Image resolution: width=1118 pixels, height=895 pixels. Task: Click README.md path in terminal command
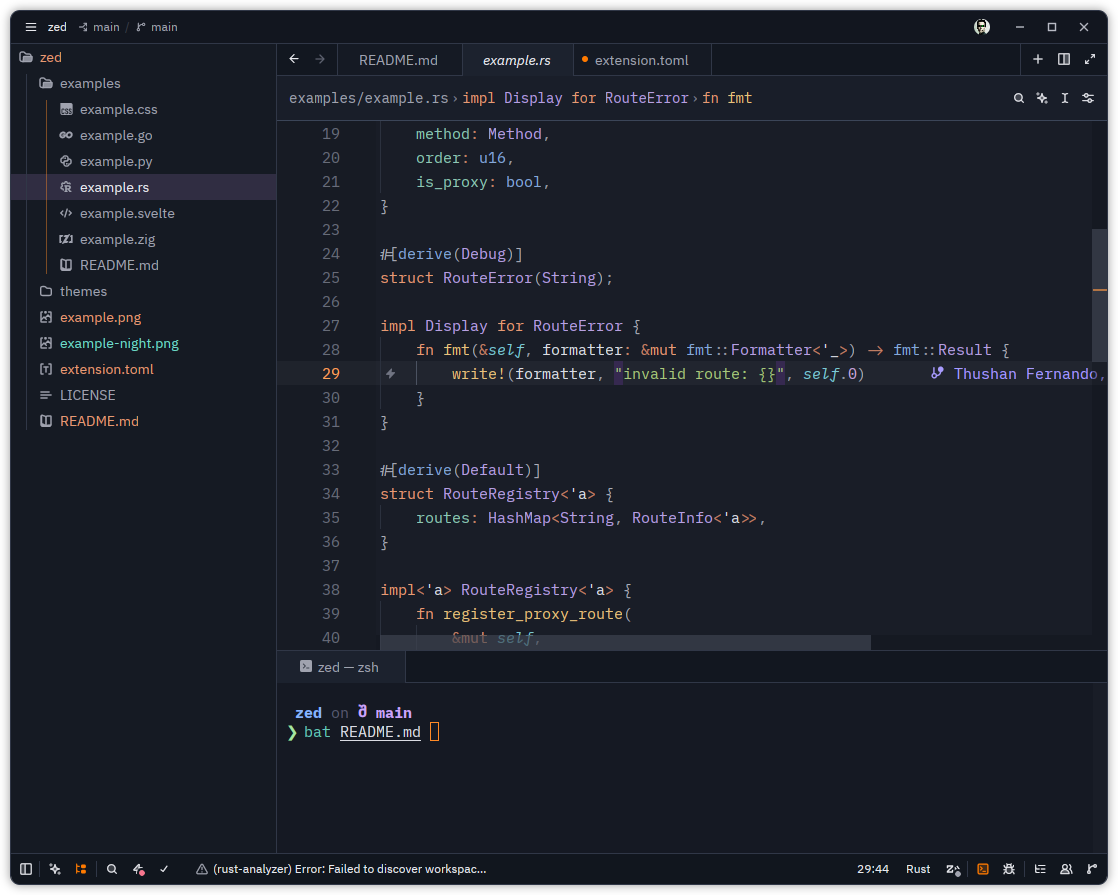(x=380, y=732)
